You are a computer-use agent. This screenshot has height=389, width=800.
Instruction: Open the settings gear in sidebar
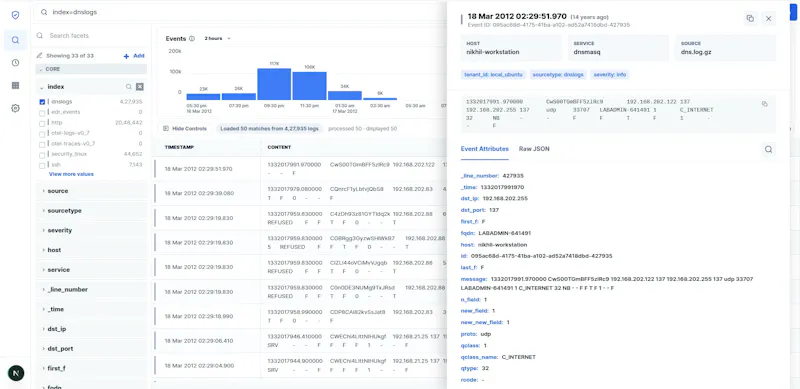pyautogui.click(x=15, y=108)
